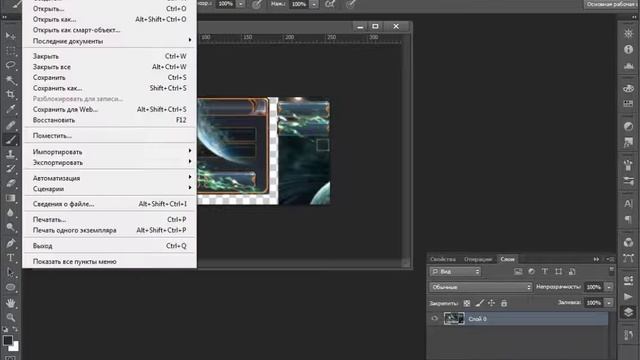
Task: Open layer opacity slider arrow in Layers panel
Action: (609, 287)
